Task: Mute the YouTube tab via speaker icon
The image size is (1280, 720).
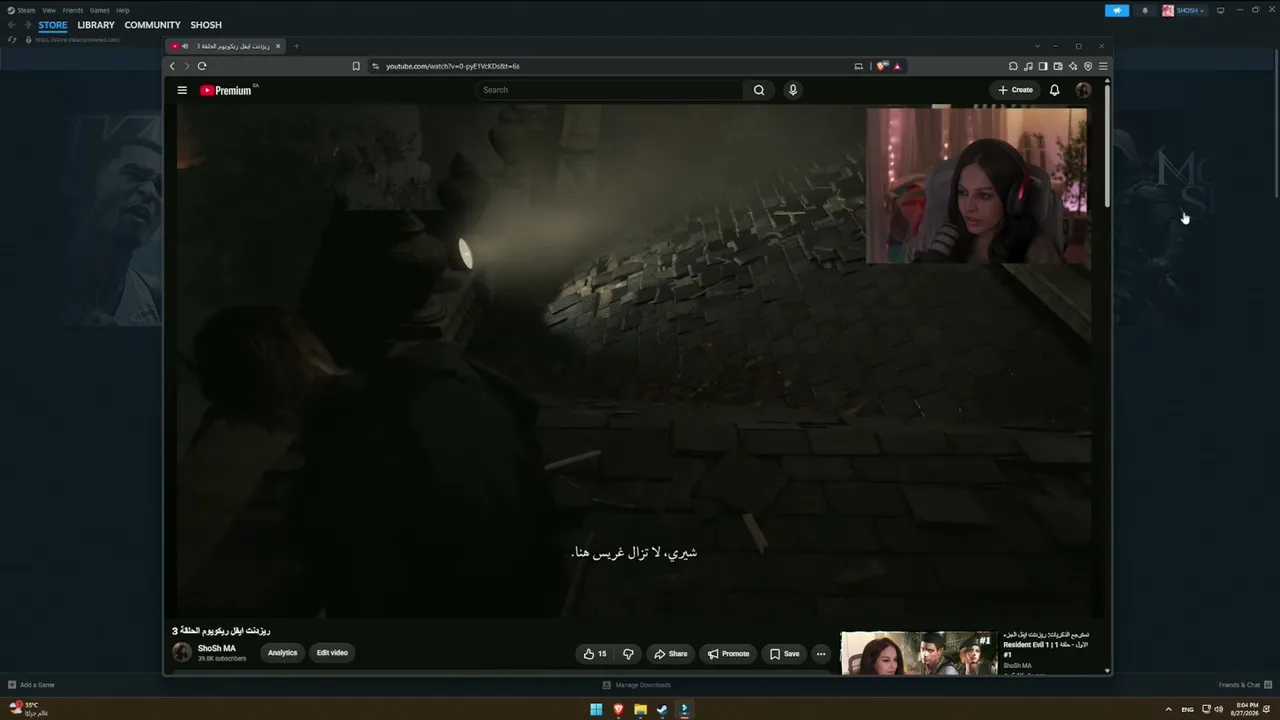Action: 185,46
